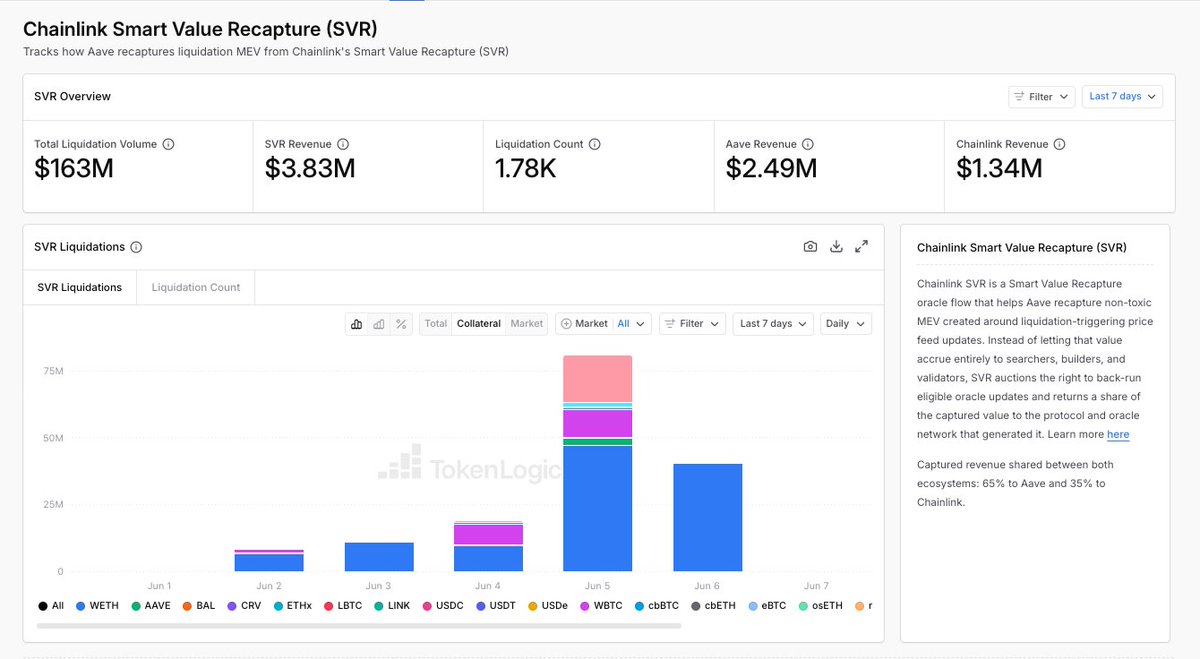Screen dimensions: 1200x659
Task: Toggle USDe series in legend
Action: tap(548, 606)
